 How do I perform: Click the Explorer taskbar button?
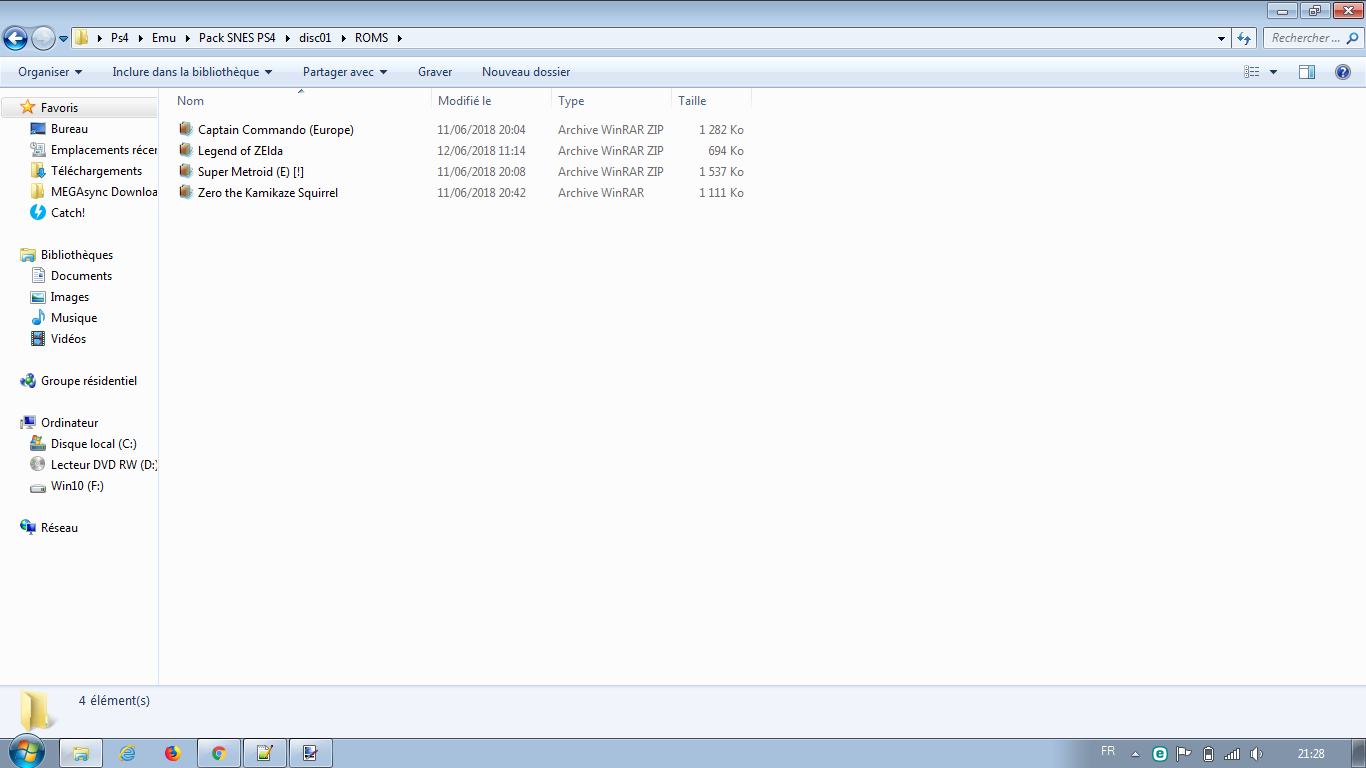(x=81, y=753)
